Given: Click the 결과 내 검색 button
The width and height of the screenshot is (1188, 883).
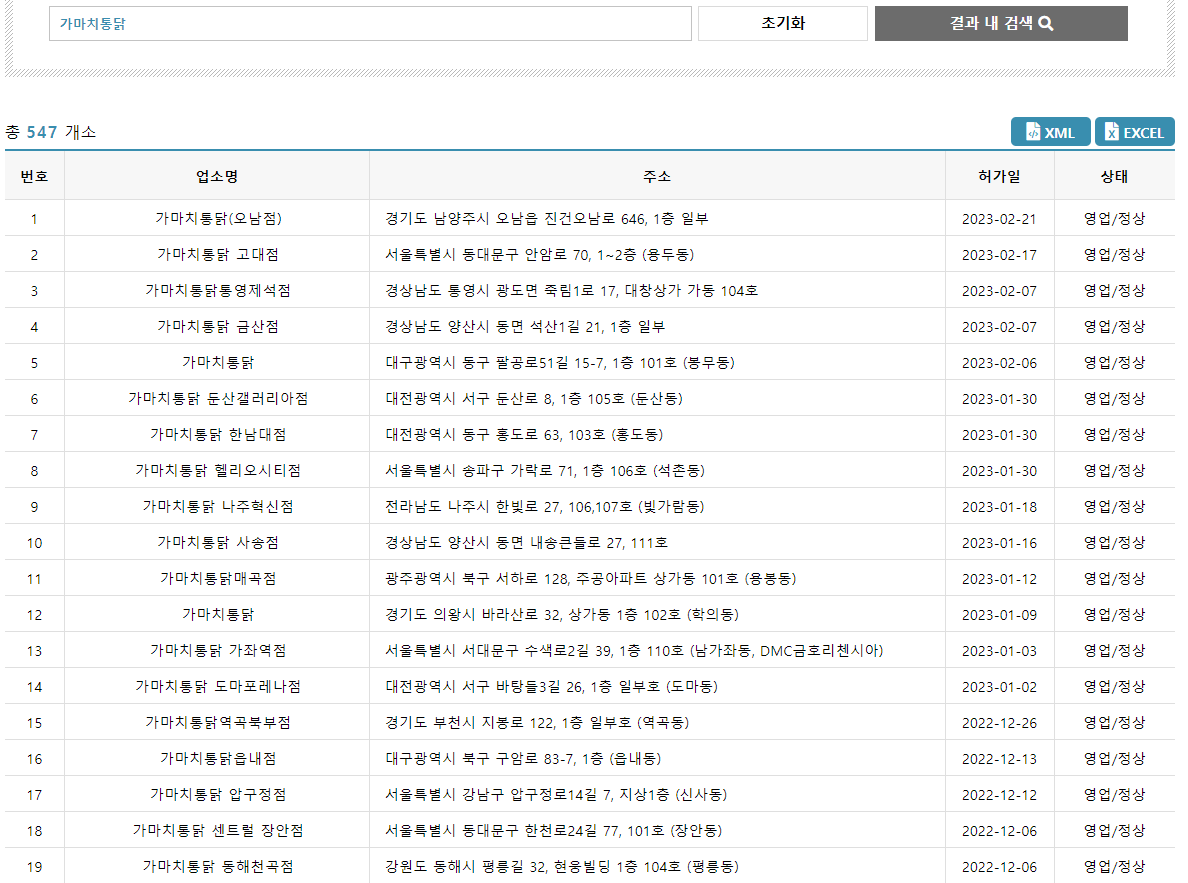Looking at the screenshot, I should pyautogui.click(x=1001, y=23).
